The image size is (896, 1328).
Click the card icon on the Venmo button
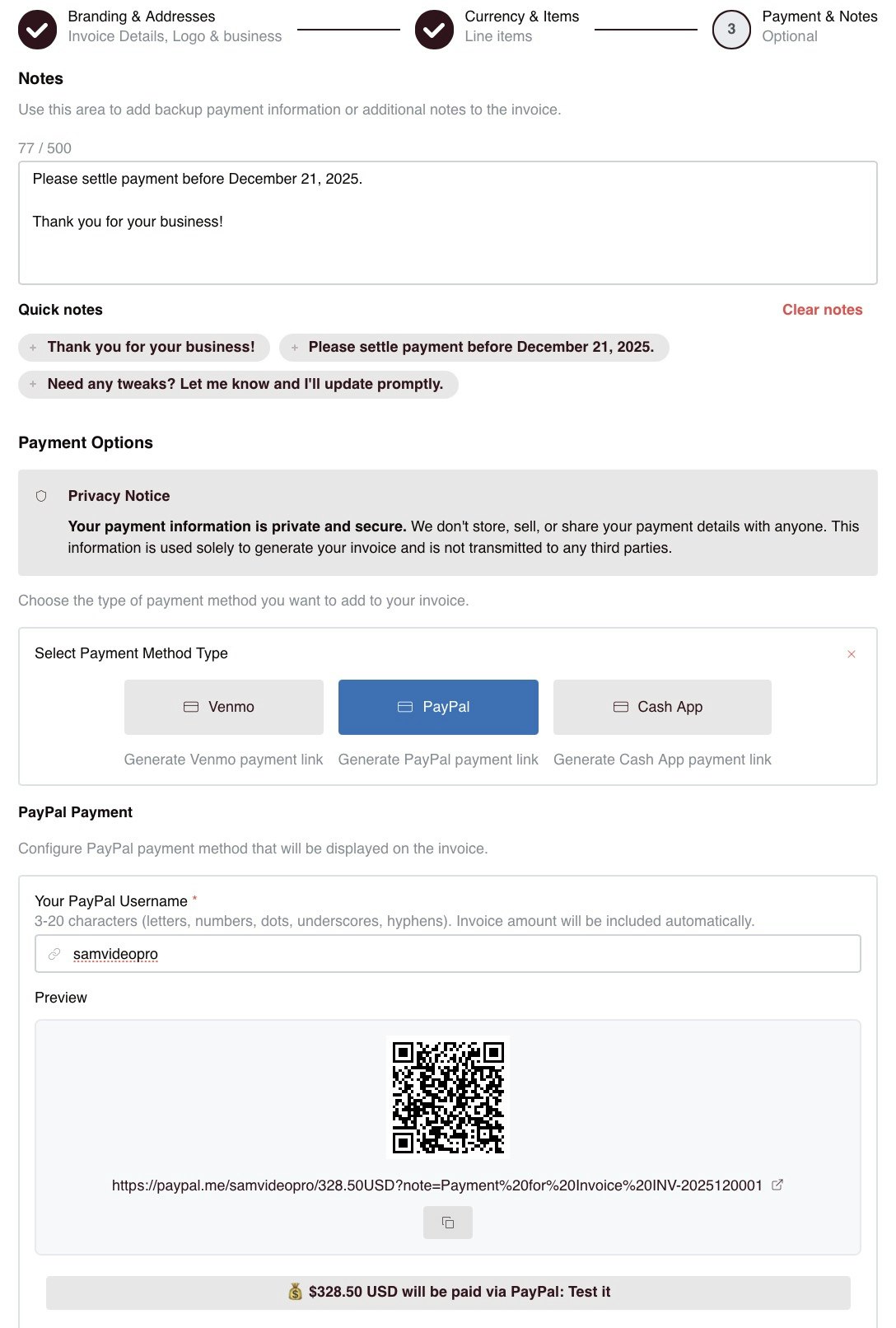pos(191,706)
